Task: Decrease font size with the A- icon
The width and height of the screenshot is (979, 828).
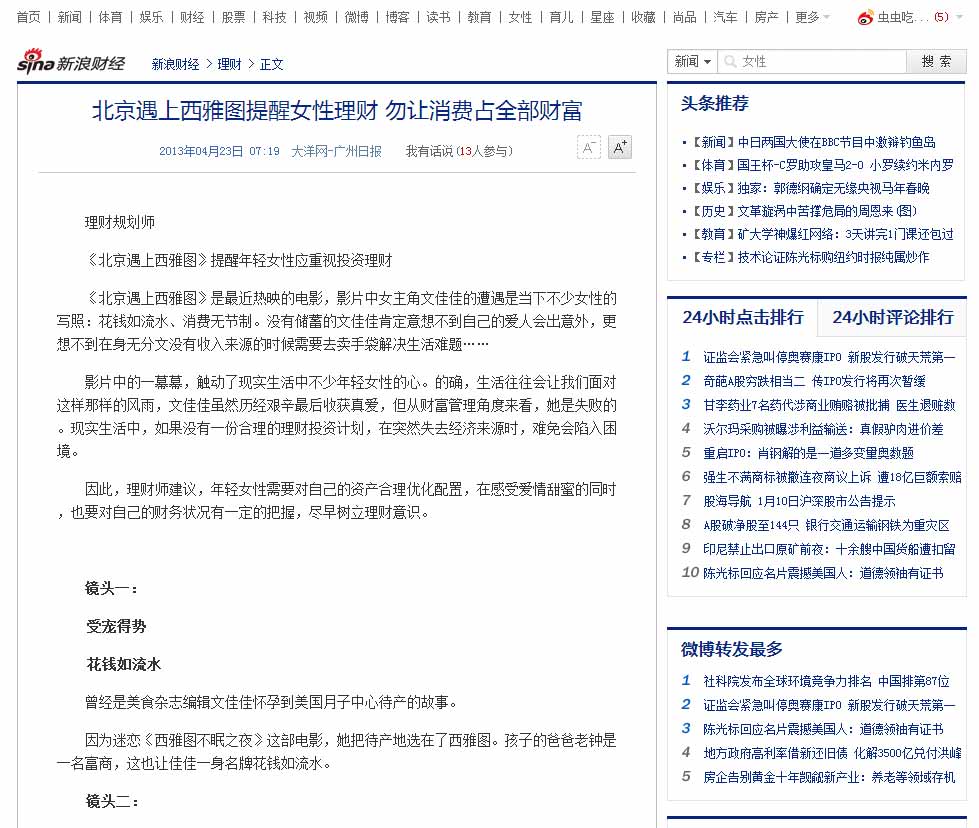Action: tap(588, 147)
